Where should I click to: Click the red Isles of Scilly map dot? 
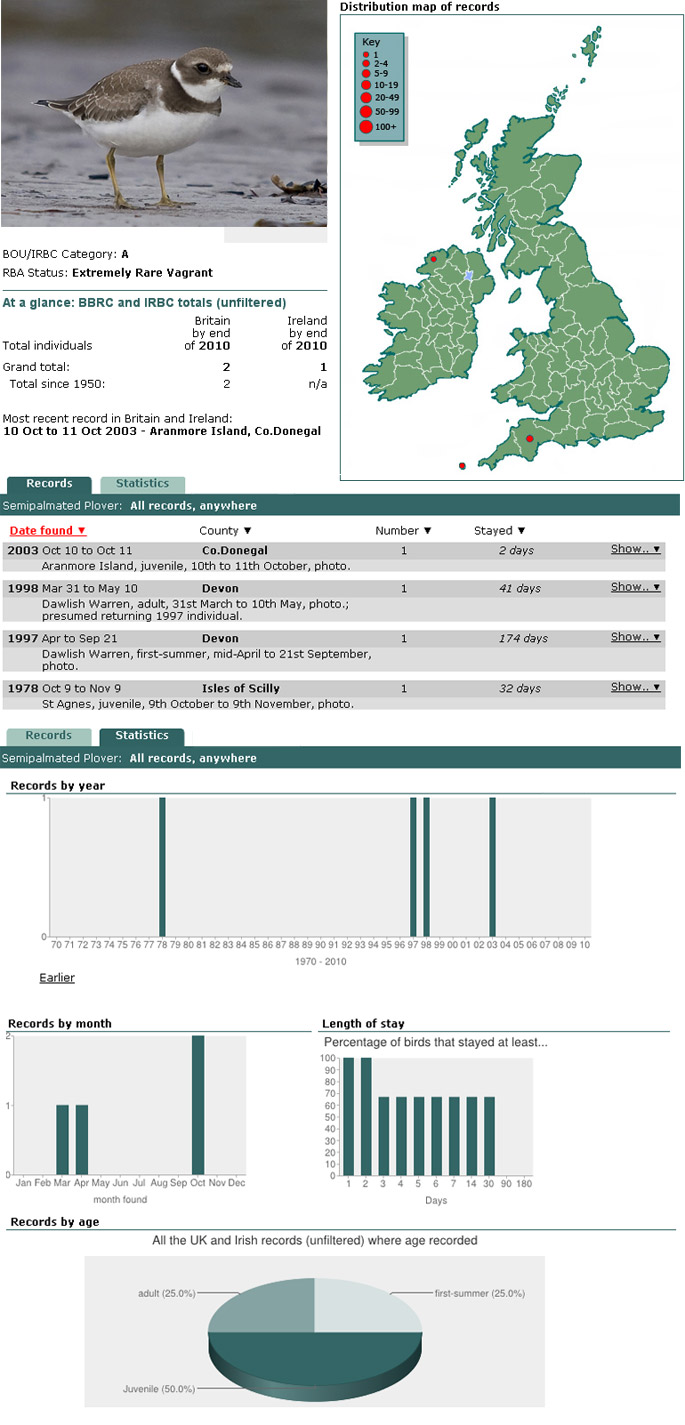(461, 466)
